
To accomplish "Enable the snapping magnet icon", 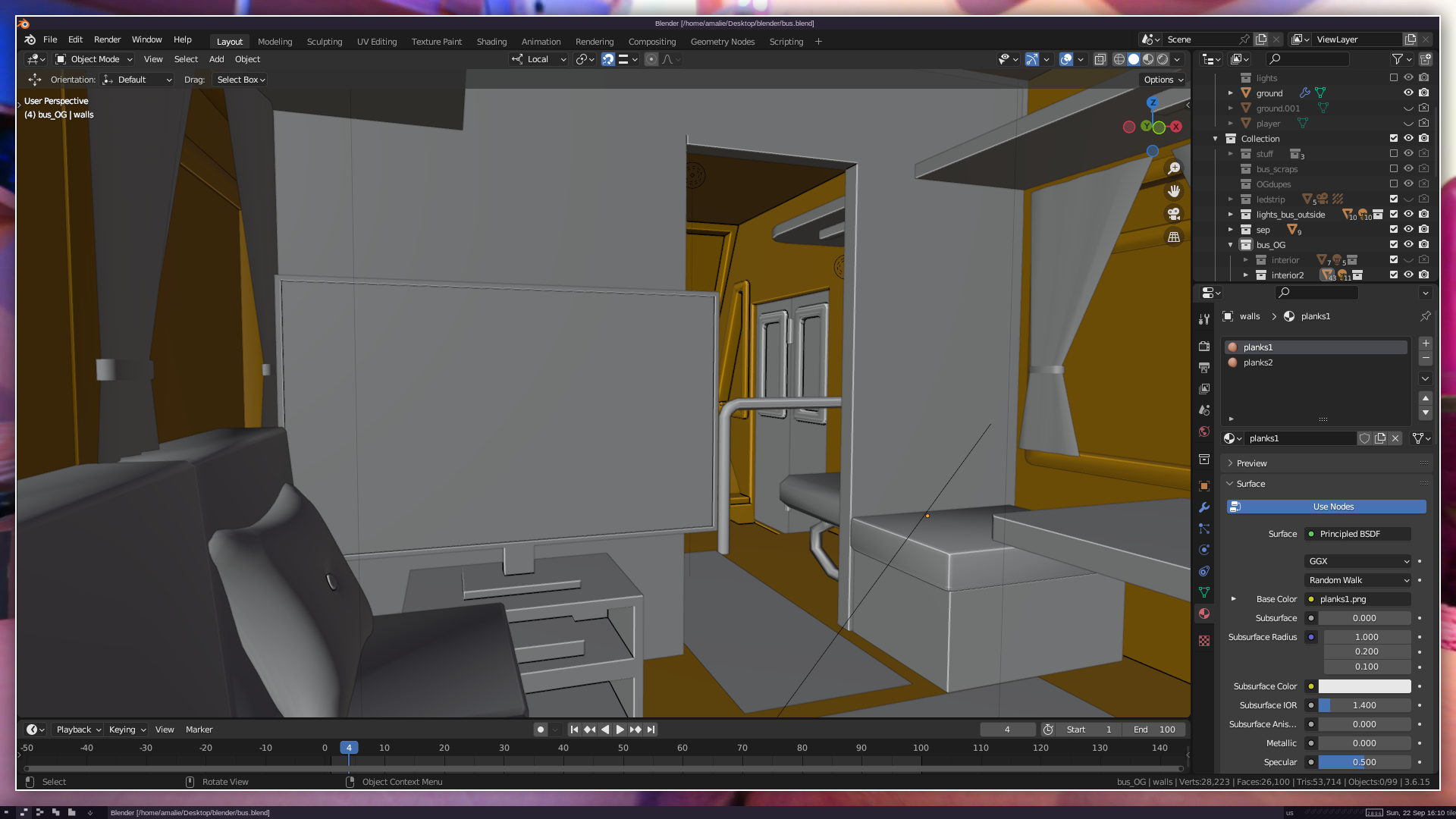I will 608,59.
